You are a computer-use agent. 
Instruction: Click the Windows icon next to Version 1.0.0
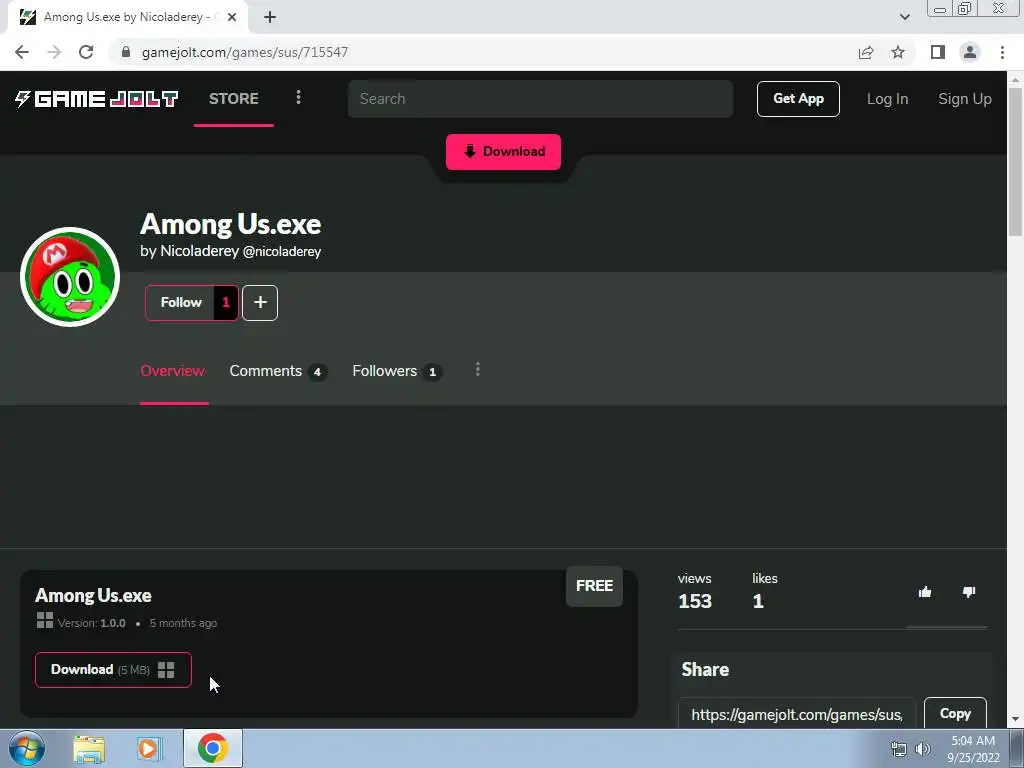44,620
